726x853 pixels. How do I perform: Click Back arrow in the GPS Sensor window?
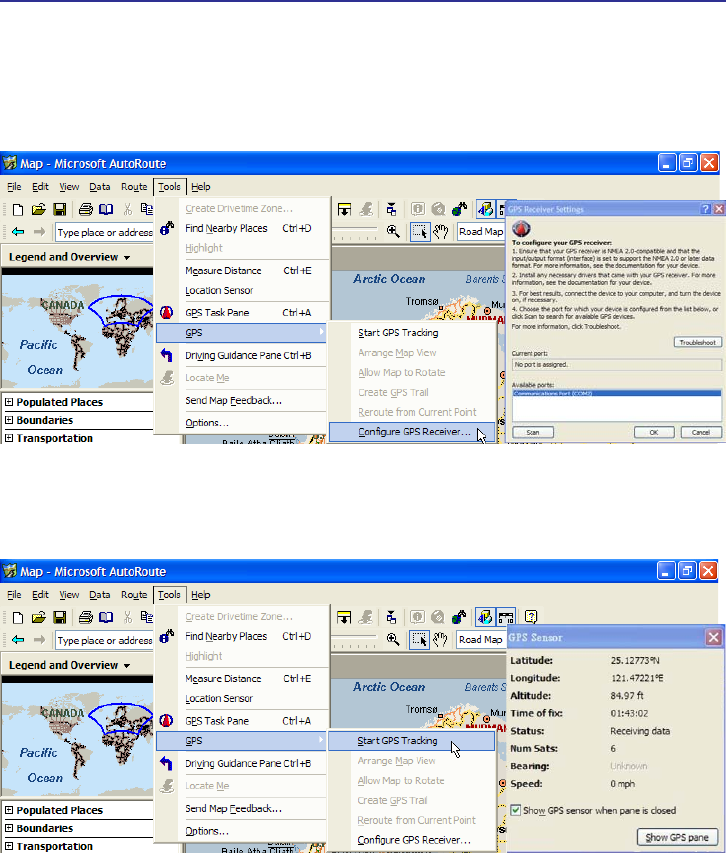click(x=18, y=640)
